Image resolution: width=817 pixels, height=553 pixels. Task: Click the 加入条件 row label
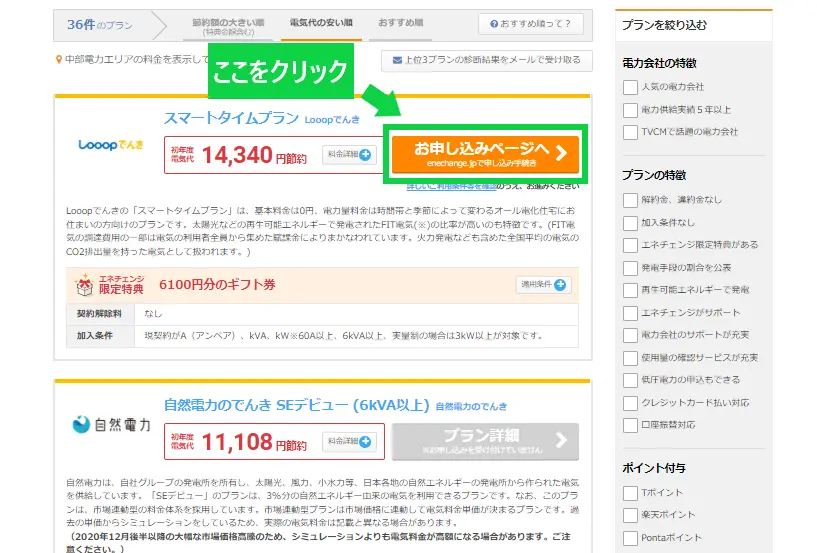94,336
